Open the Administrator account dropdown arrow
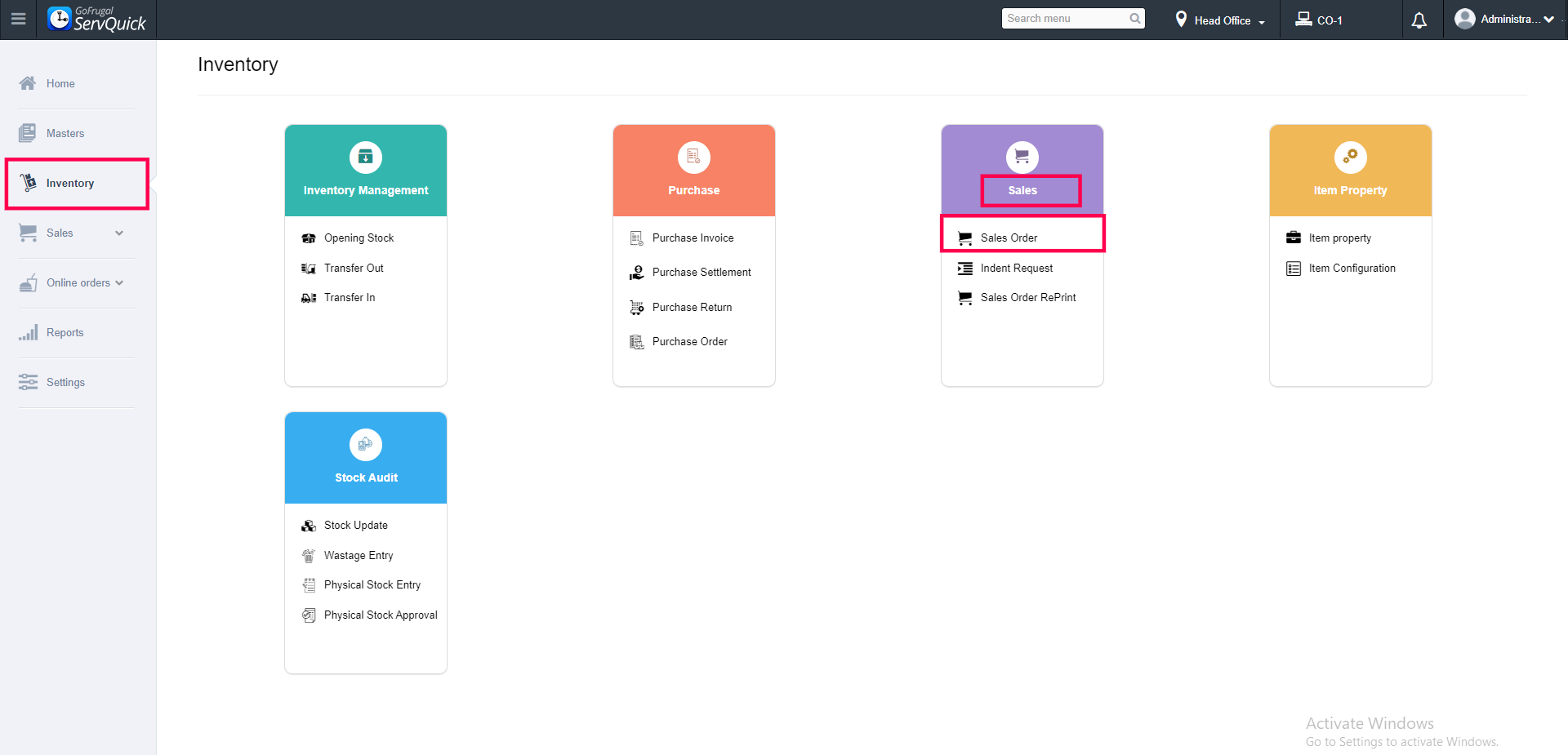Viewport: 1568px width, 755px height. (x=1549, y=19)
